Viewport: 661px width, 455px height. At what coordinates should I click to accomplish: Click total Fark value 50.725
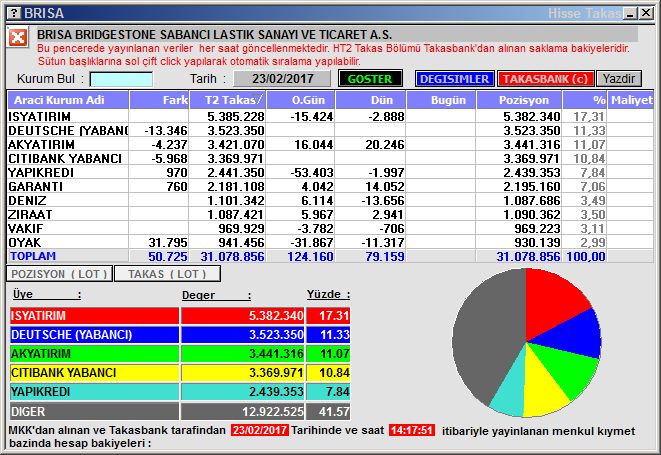pos(167,256)
